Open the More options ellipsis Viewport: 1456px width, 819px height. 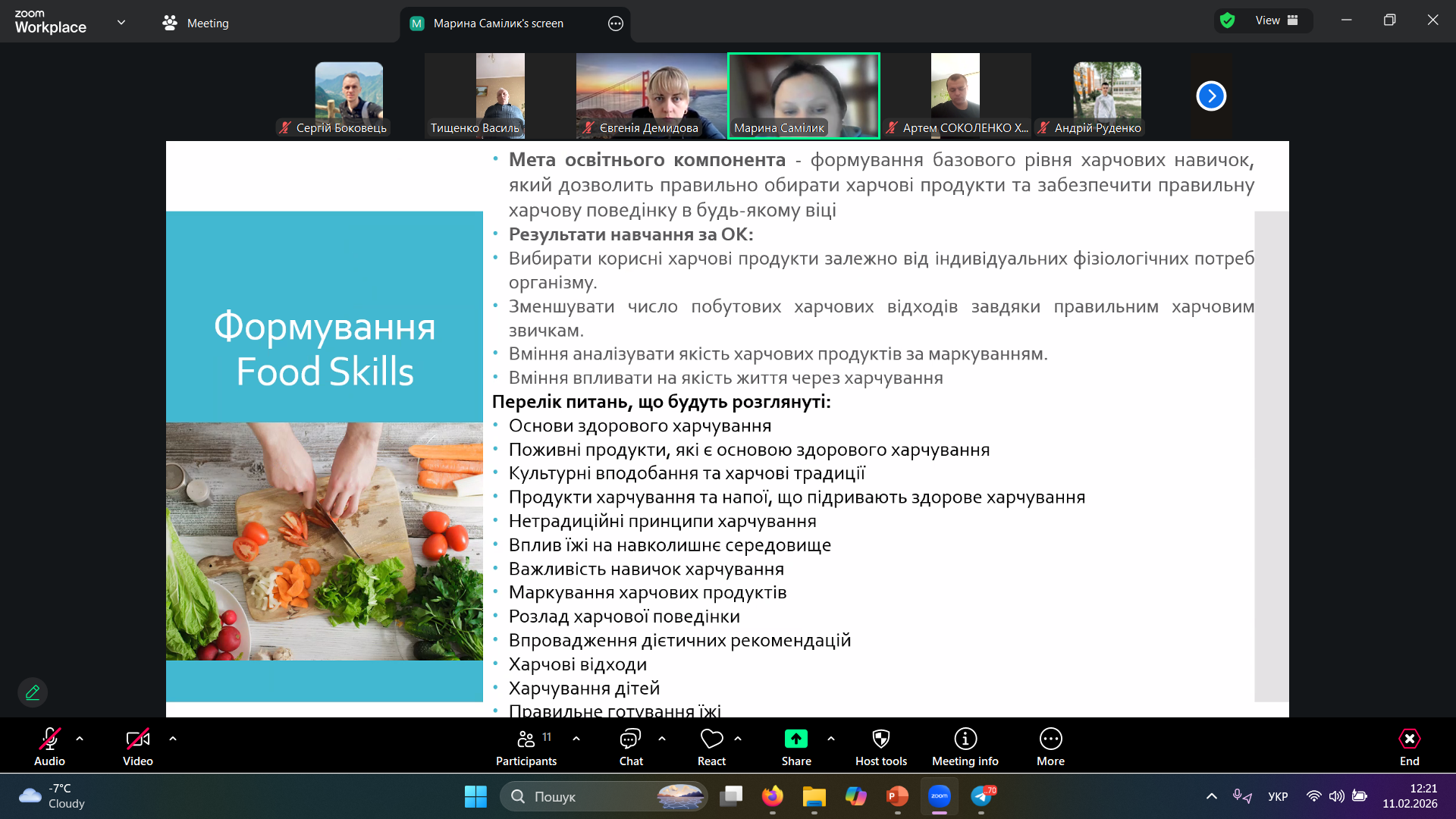(x=1050, y=739)
